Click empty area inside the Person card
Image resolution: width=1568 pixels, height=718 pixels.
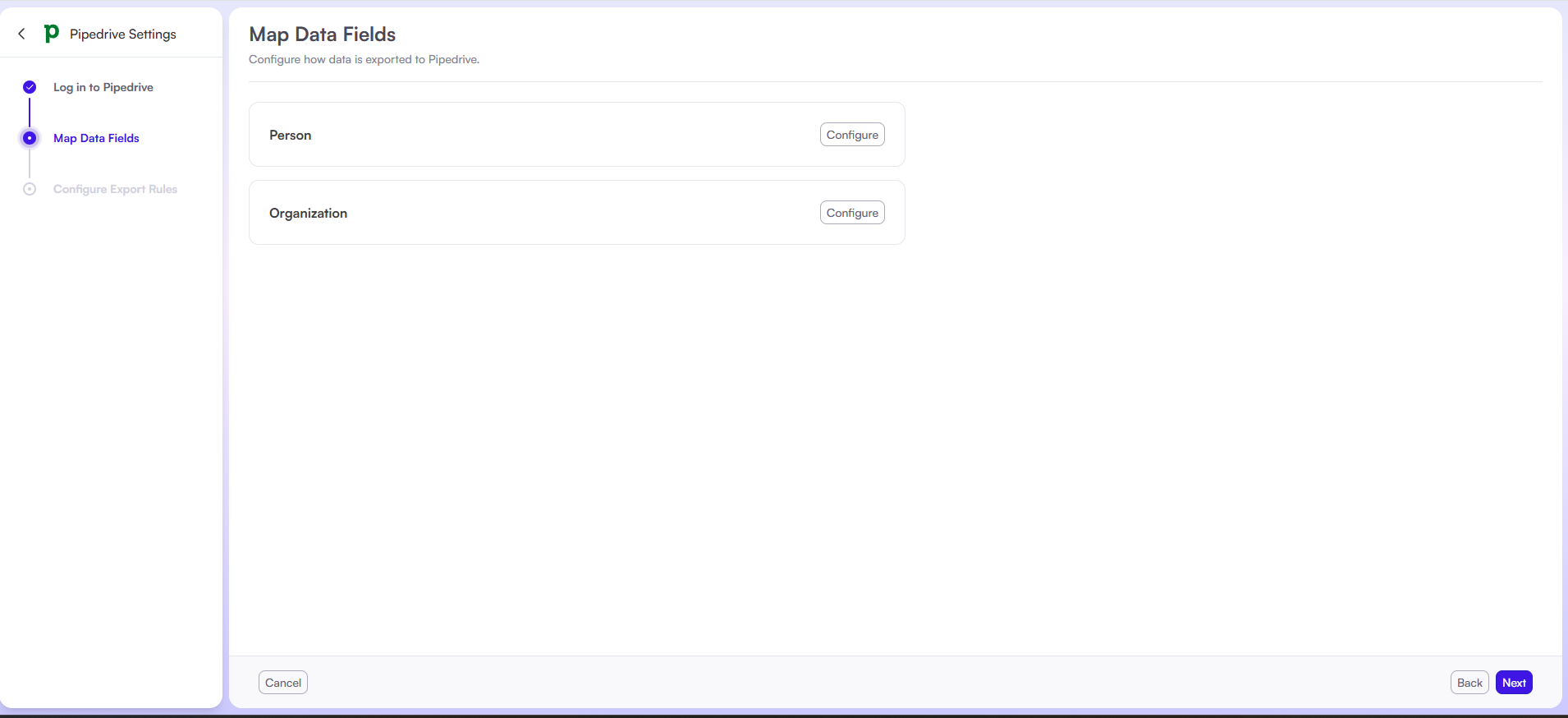[558, 135]
